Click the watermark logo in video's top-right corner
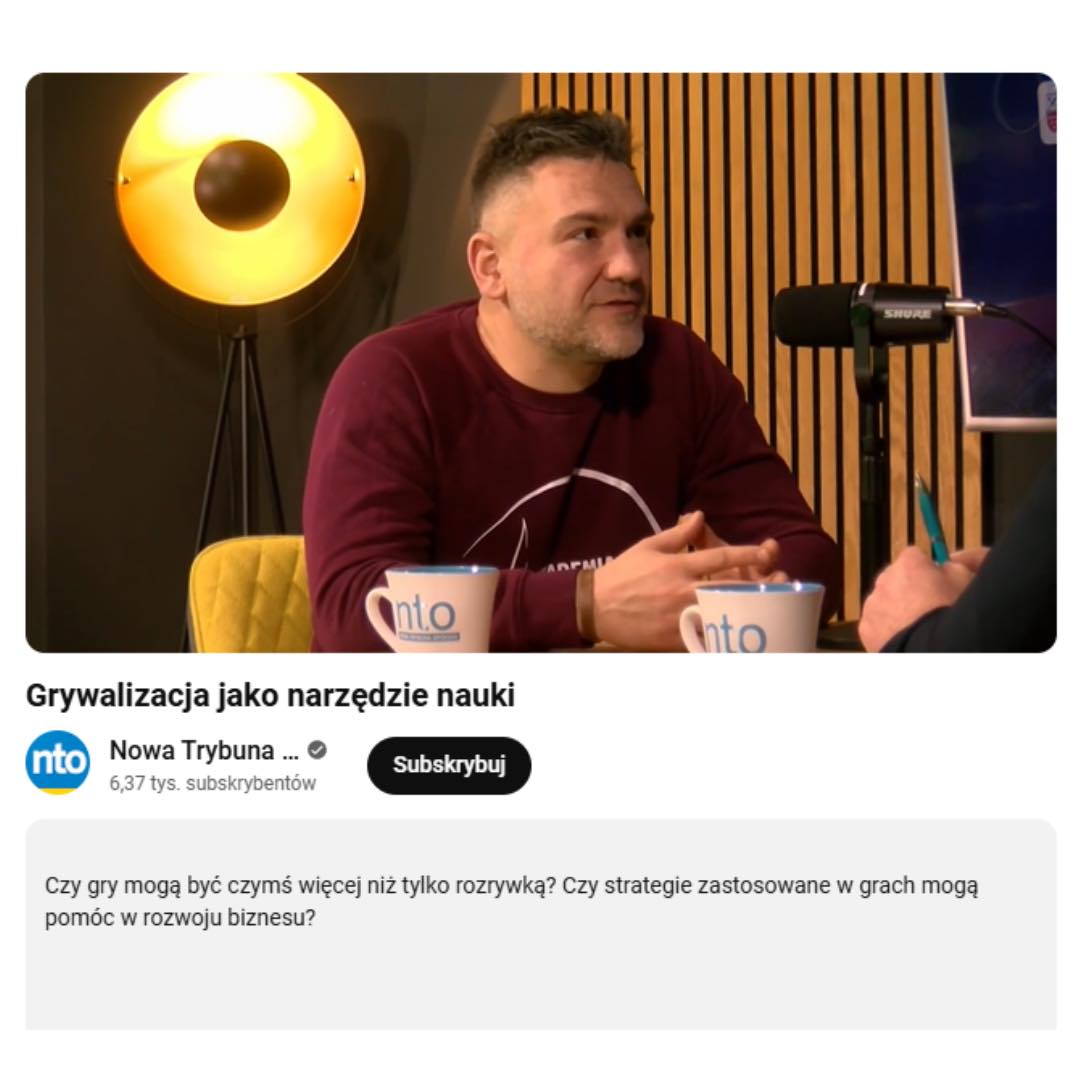 tap(1047, 110)
